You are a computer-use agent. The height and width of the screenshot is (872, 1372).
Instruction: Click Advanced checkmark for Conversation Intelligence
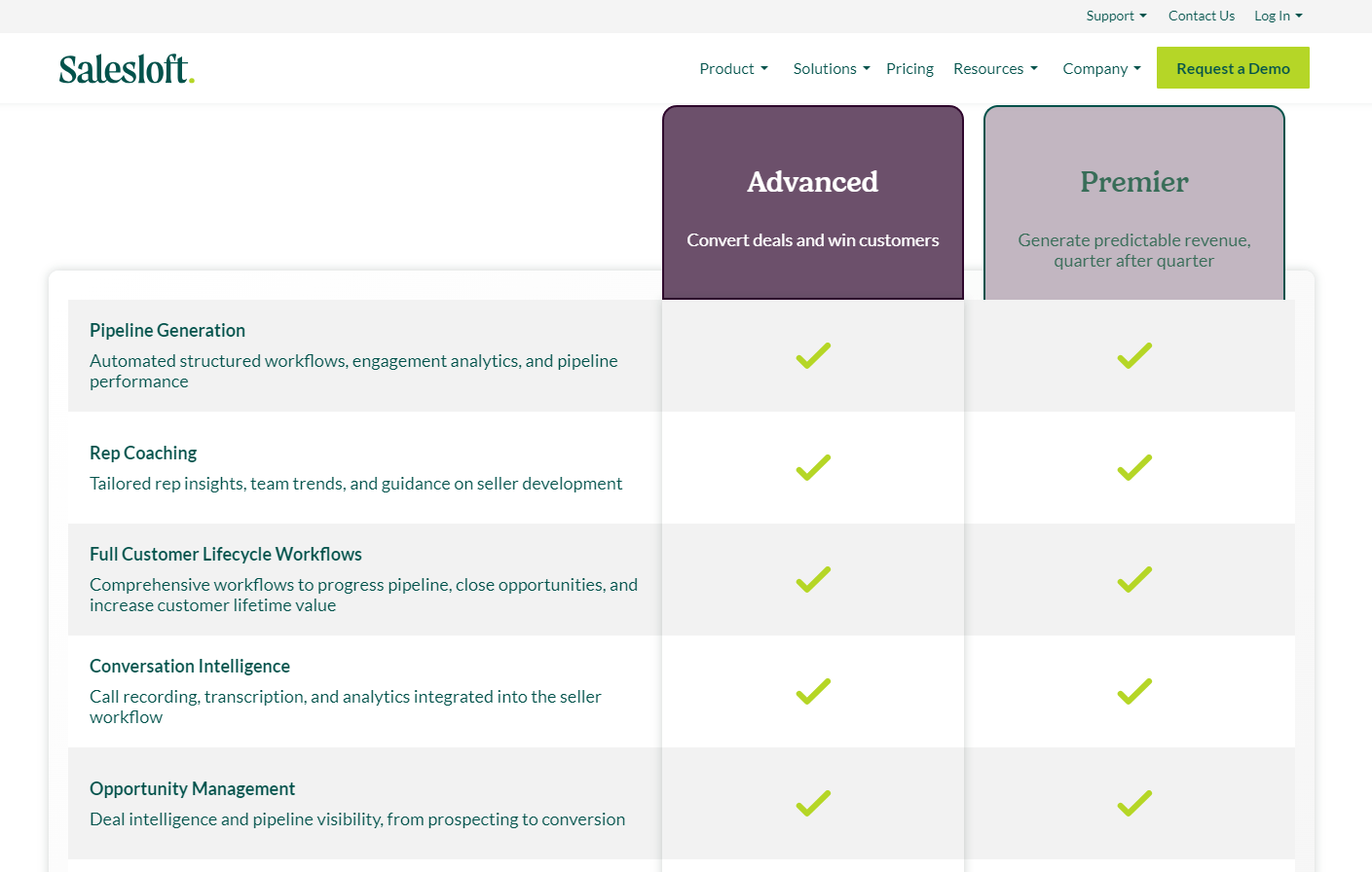pos(813,692)
